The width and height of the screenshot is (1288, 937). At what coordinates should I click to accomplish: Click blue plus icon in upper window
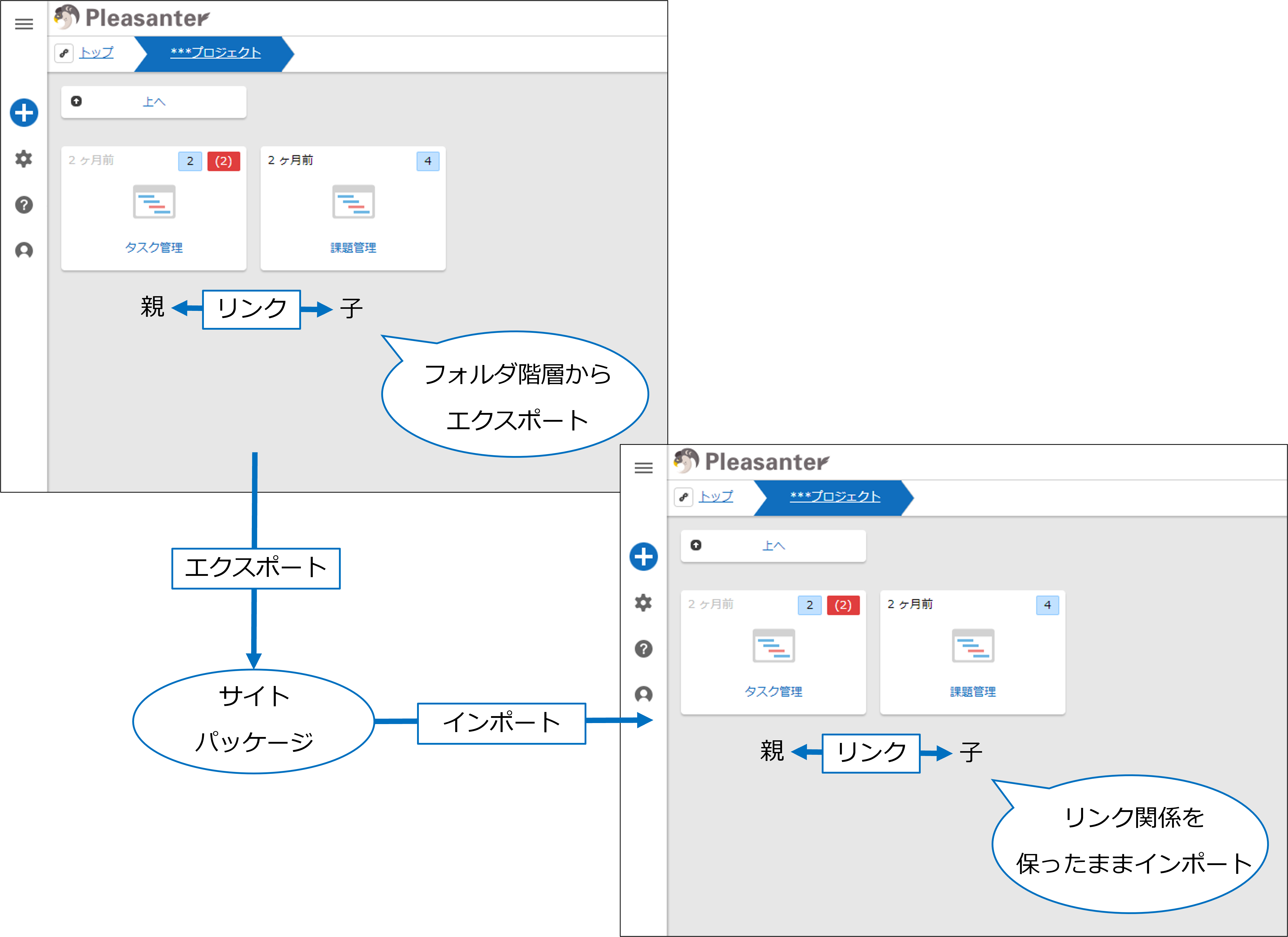click(24, 112)
